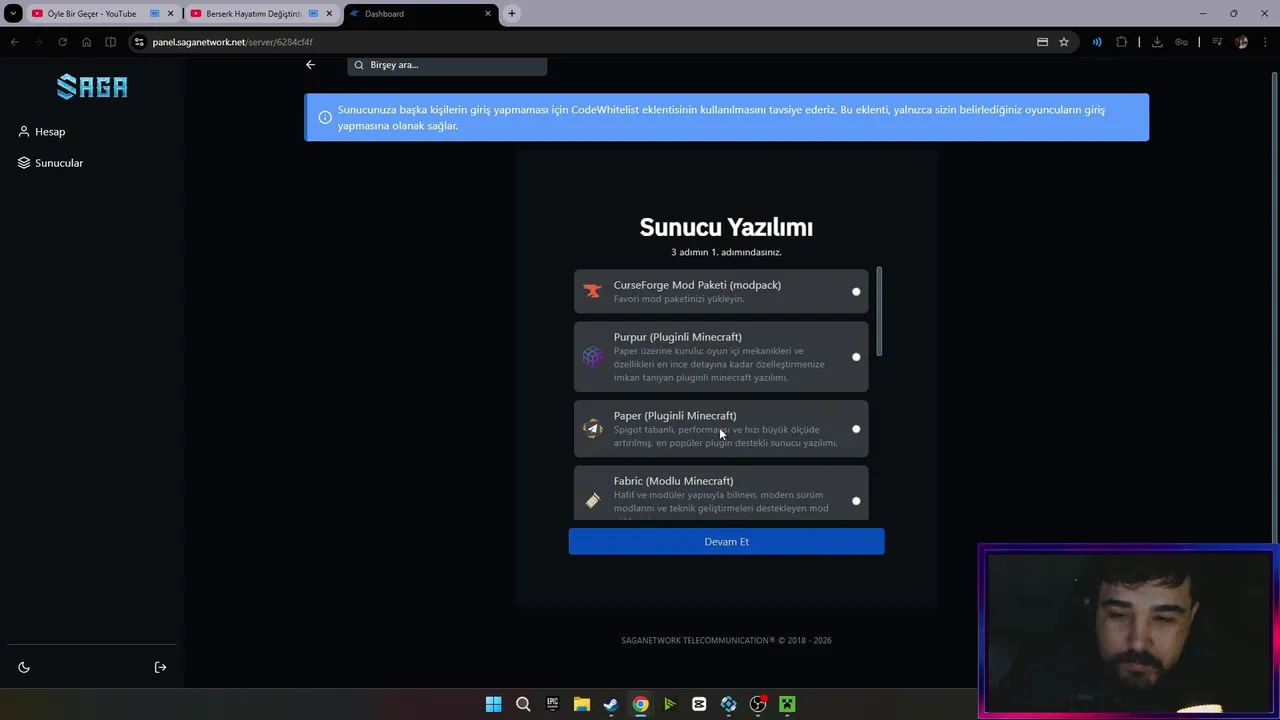Click the info icon in the blue notice
This screenshot has height=720, width=1280.
(x=325, y=117)
